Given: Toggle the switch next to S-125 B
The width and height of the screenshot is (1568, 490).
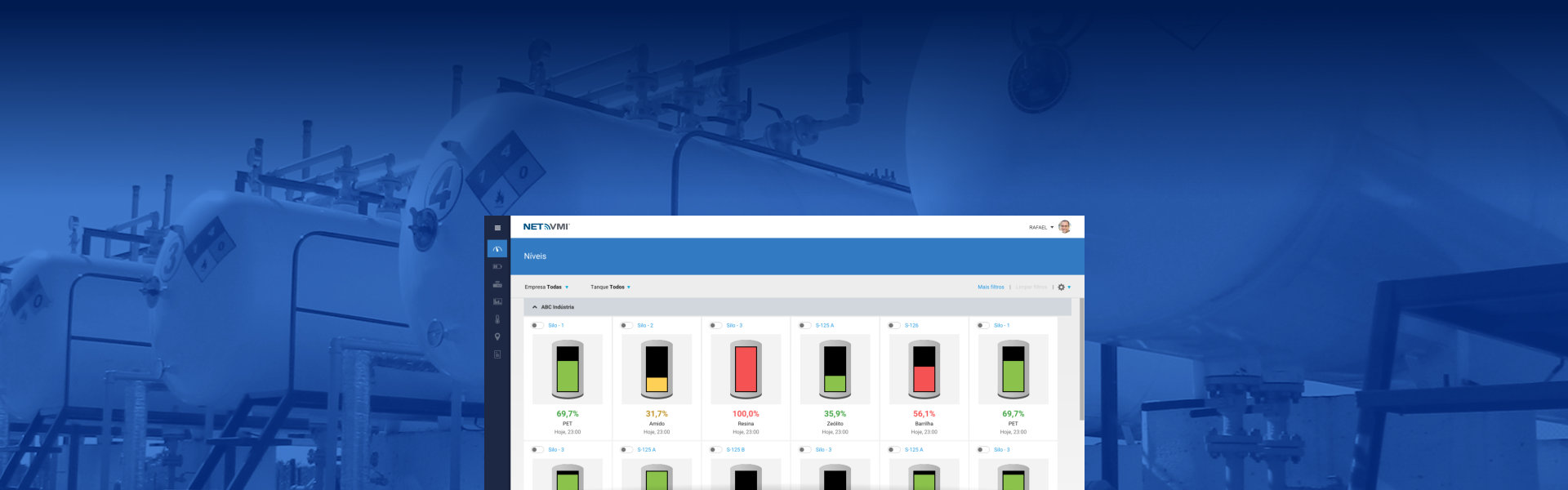Looking at the screenshot, I should tap(715, 450).
